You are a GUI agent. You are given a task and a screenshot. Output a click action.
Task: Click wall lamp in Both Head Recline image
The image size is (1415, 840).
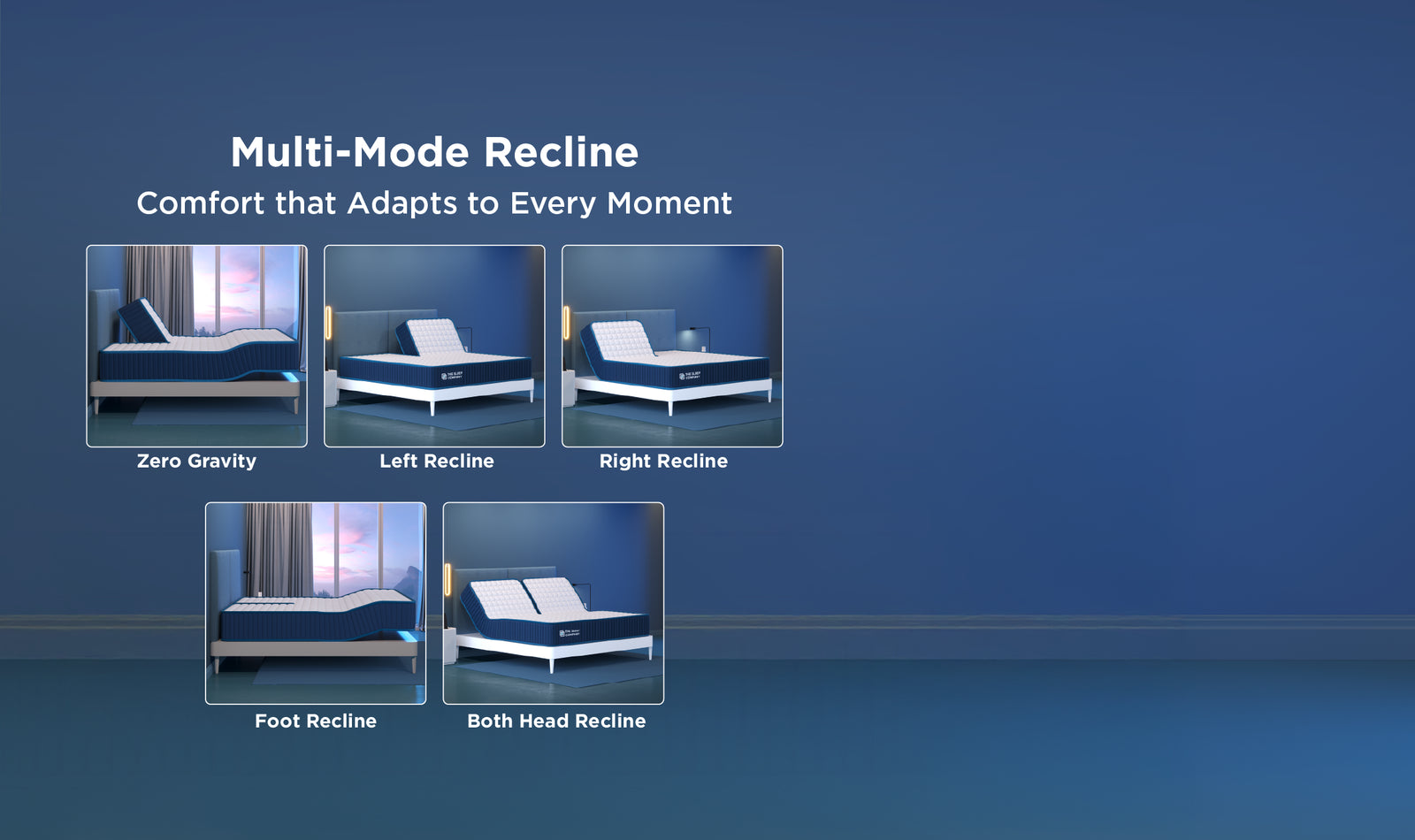(448, 580)
